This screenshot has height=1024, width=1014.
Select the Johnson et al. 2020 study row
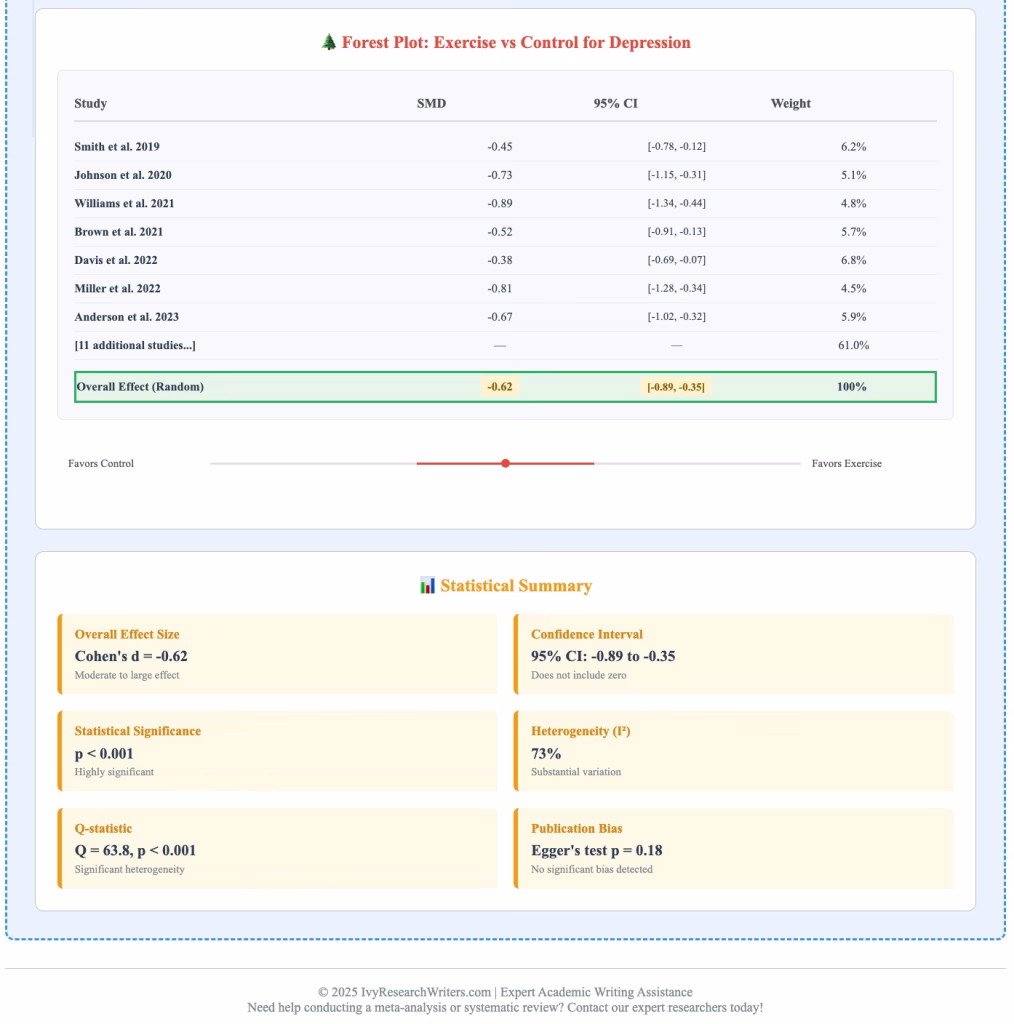(x=122, y=175)
